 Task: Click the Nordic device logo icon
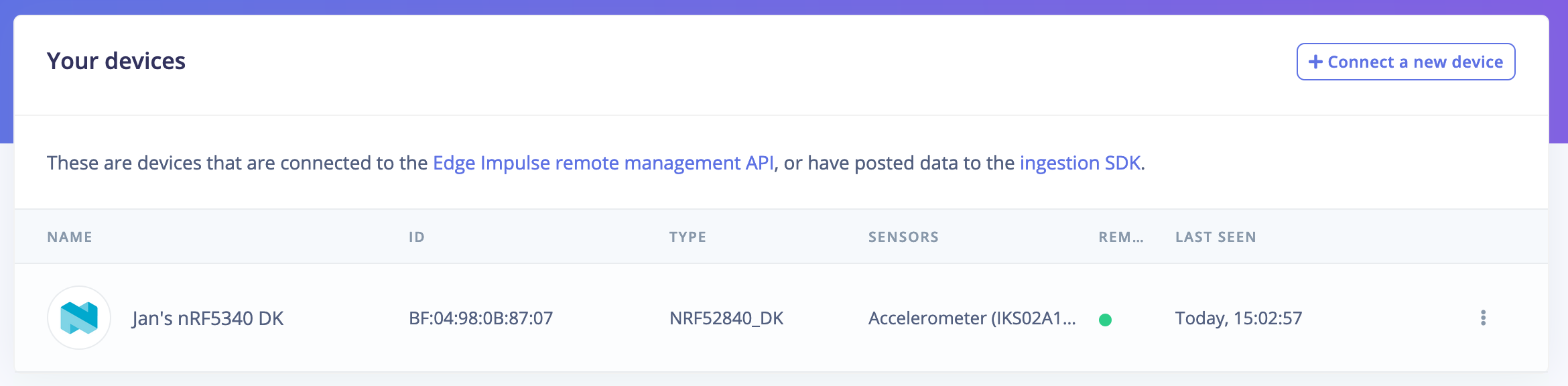coord(79,318)
